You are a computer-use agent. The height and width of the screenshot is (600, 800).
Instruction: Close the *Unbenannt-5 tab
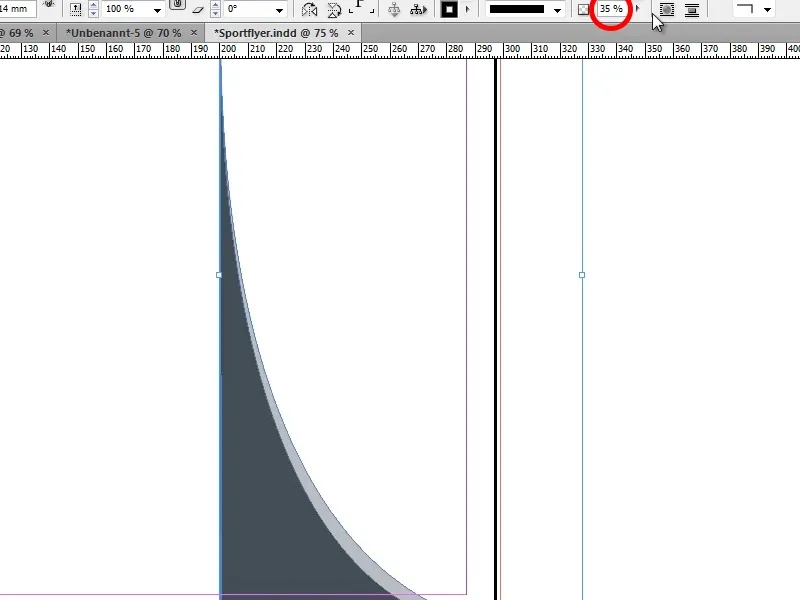[x=194, y=33]
